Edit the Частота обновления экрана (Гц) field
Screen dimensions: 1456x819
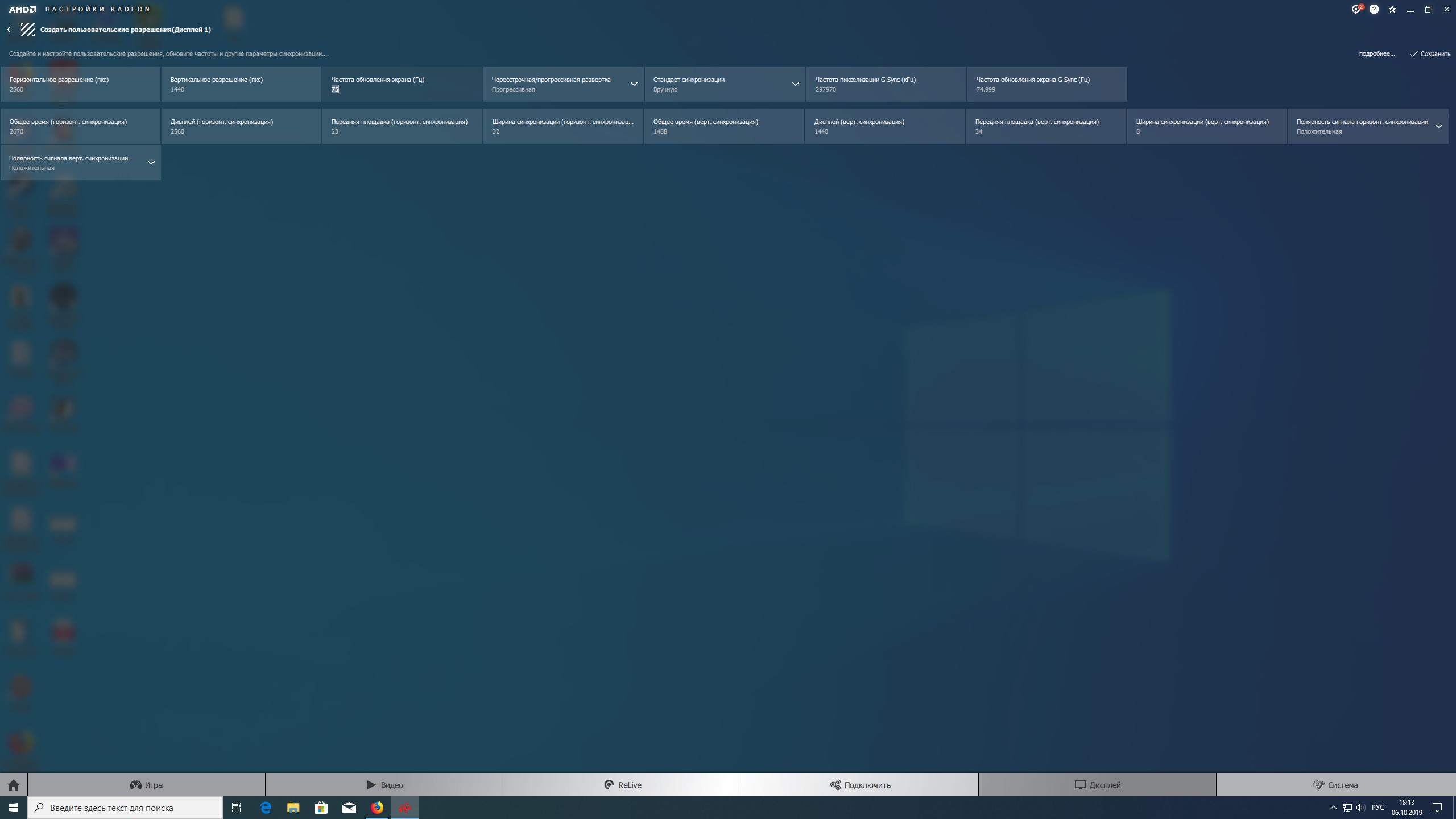point(402,89)
